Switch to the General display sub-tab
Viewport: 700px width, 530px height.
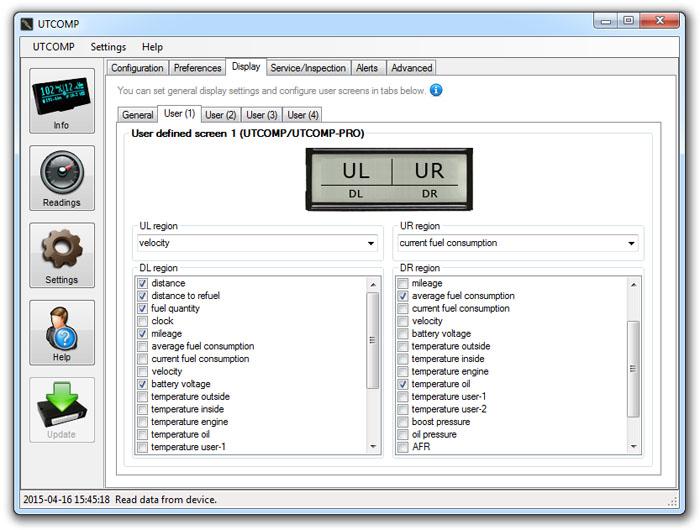tap(138, 115)
